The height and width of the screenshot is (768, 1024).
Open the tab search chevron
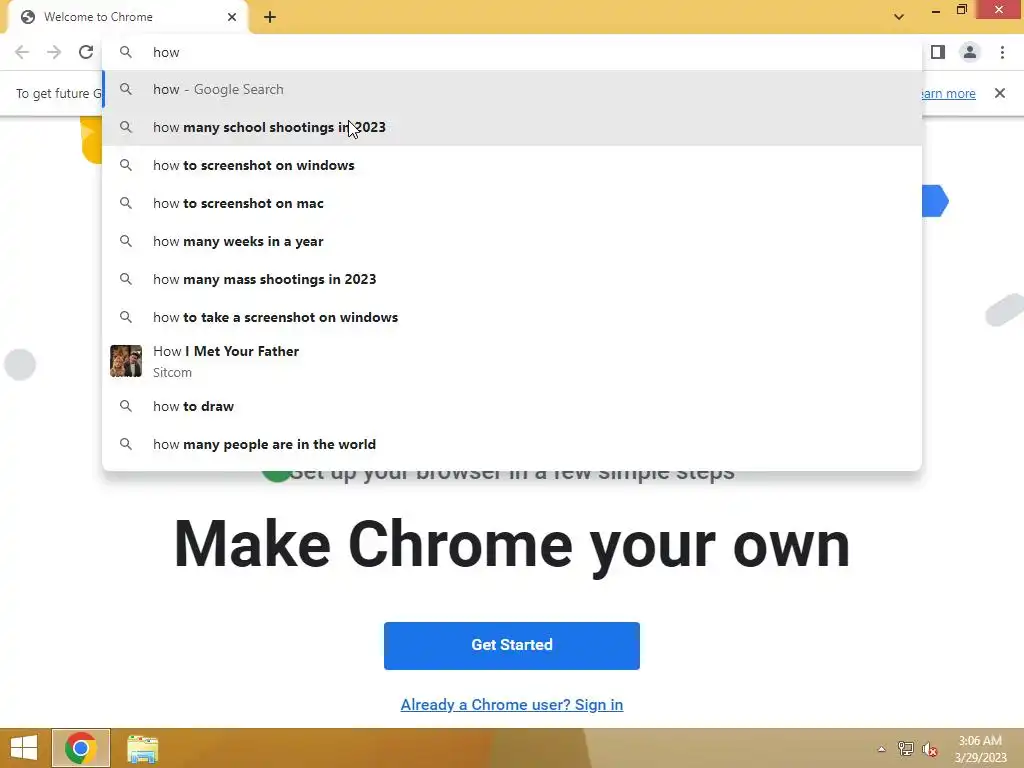pyautogui.click(x=899, y=17)
